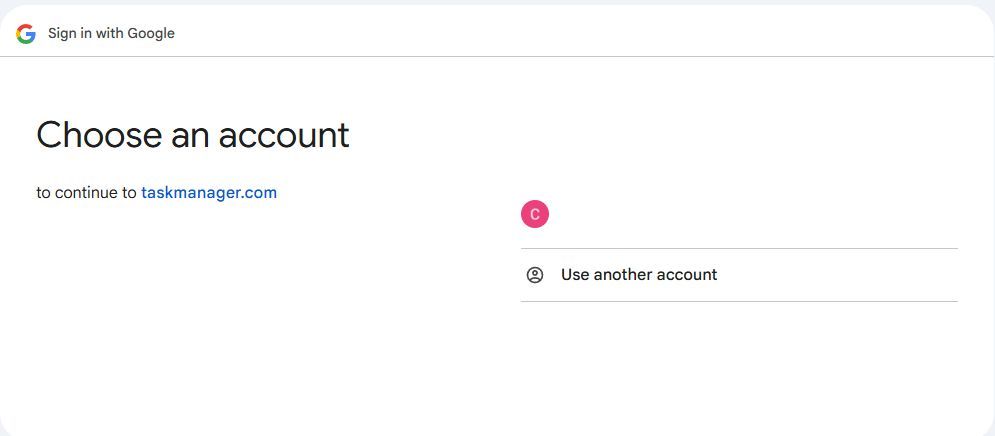Click the "Choose an account" heading
Viewport: 995px width, 436px height.
tap(193, 135)
